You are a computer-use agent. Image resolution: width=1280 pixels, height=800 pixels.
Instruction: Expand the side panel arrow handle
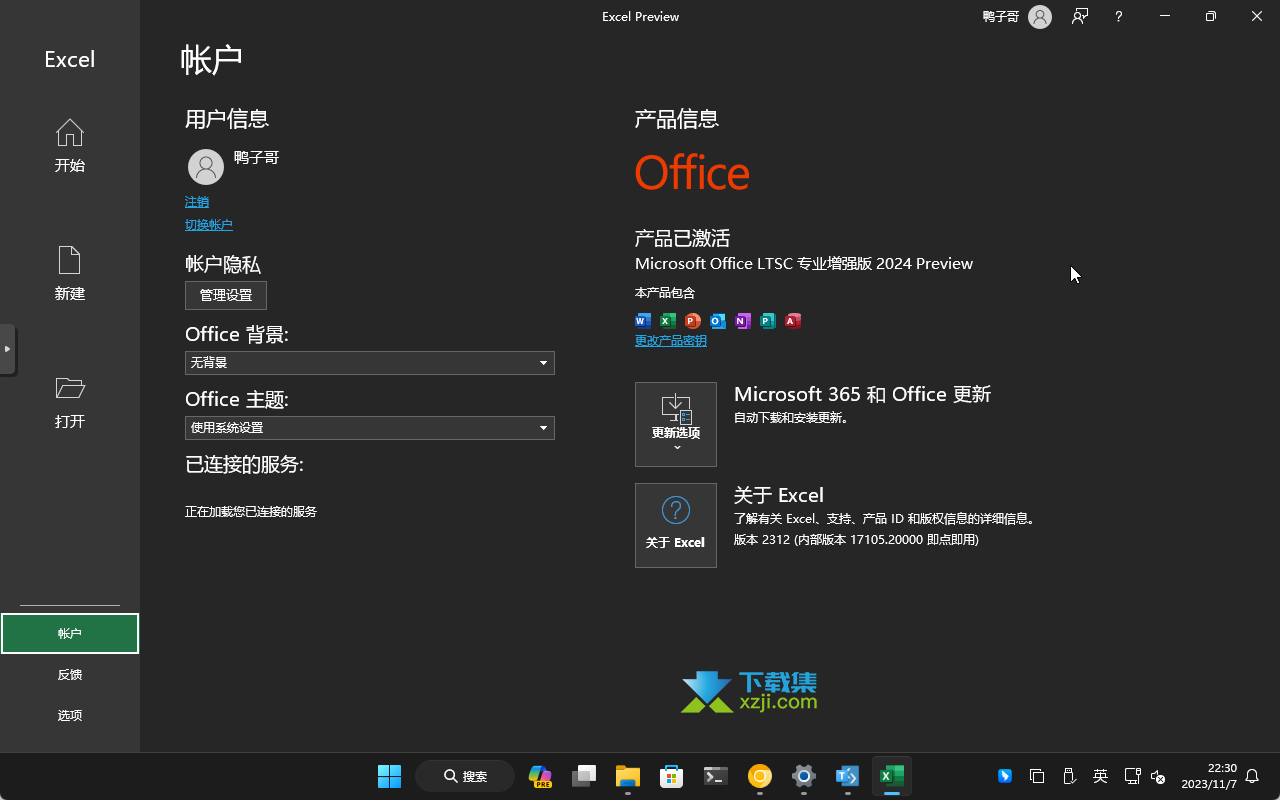pyautogui.click(x=7, y=349)
